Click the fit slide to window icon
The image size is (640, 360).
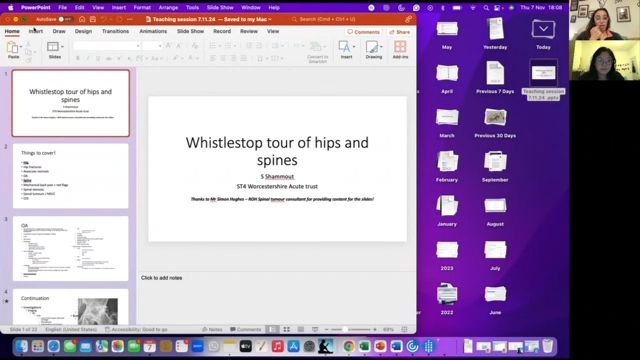click(x=404, y=329)
